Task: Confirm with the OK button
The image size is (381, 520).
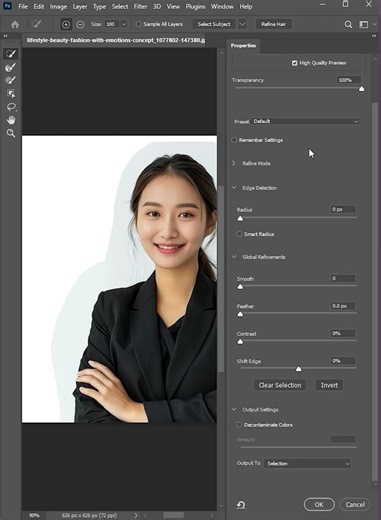Action: 319,505
